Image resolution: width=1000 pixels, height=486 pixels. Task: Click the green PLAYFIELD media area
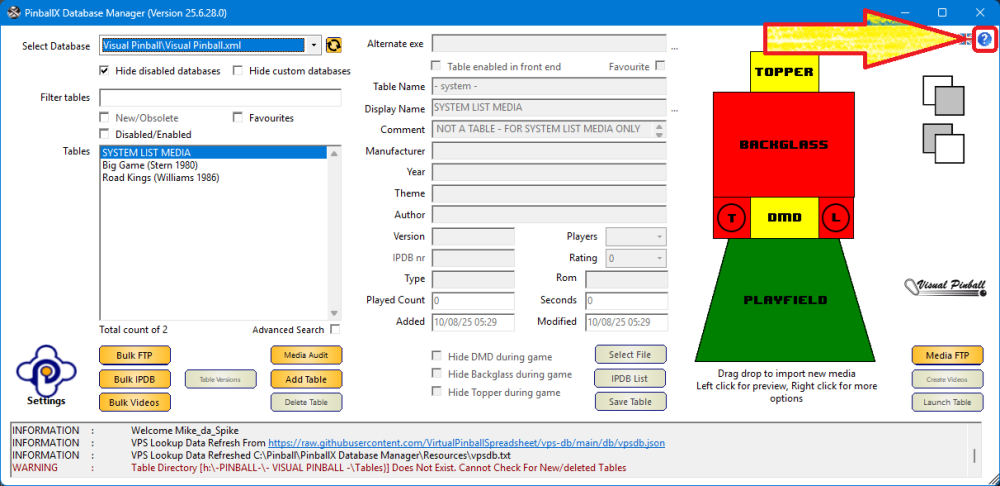784,300
